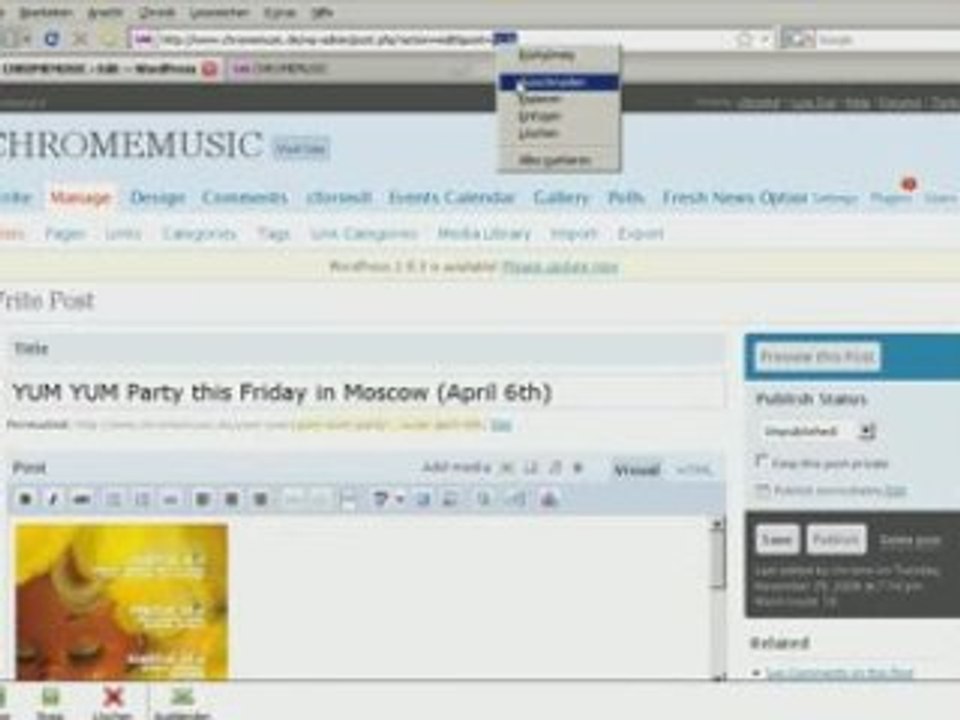Choose Löschen in the context menu

point(559,133)
